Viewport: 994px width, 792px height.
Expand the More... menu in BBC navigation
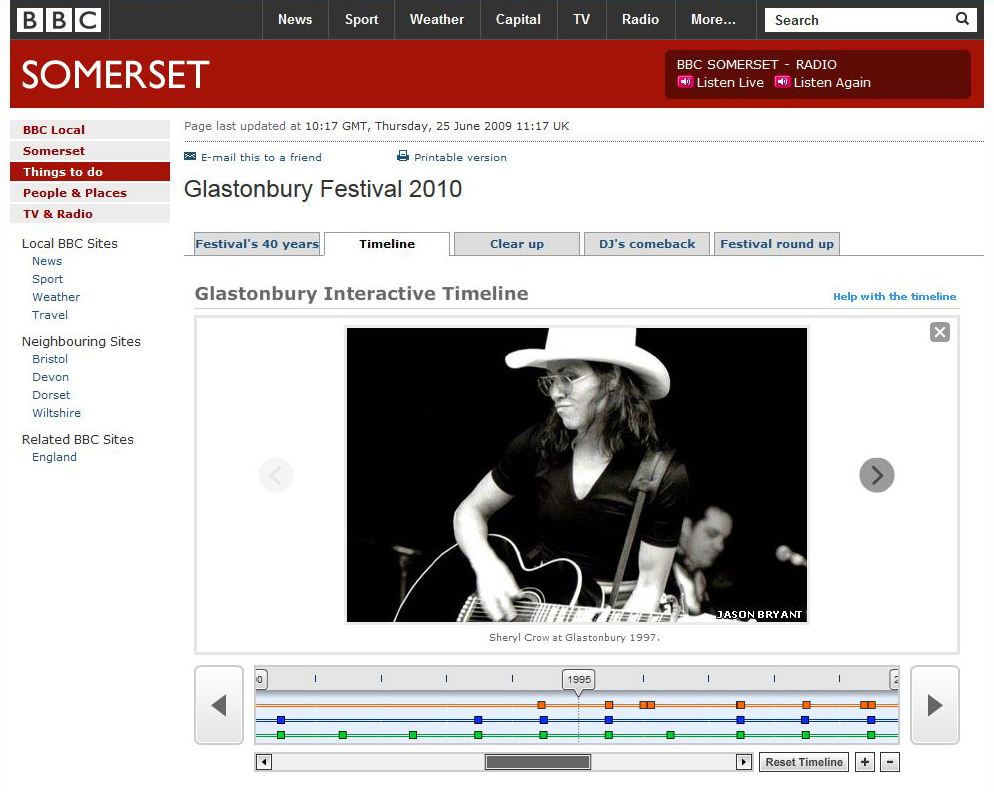pos(713,19)
